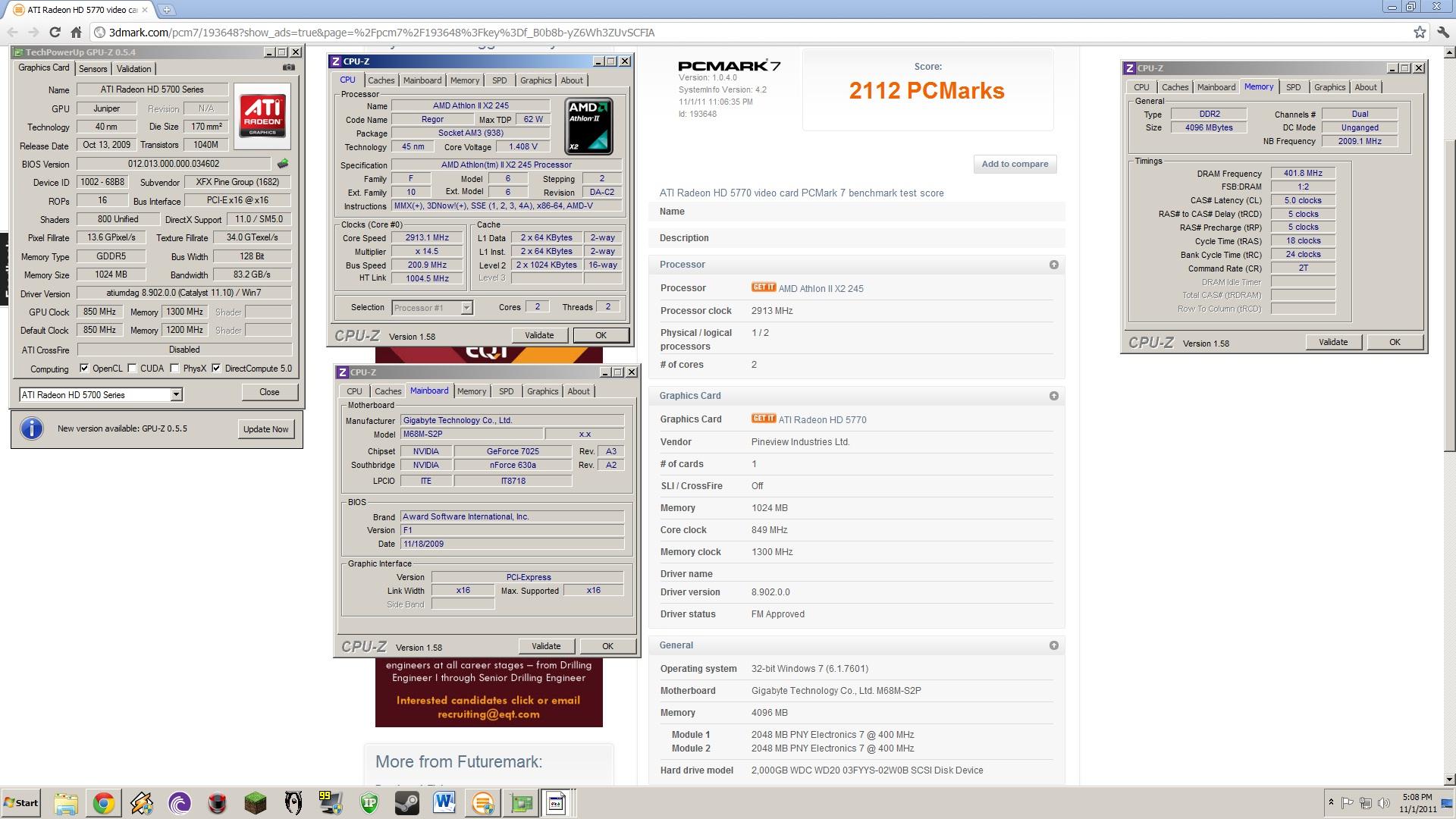Open Graphics tab in Memory CPU-Z window
1456x819 pixels.
click(1330, 87)
